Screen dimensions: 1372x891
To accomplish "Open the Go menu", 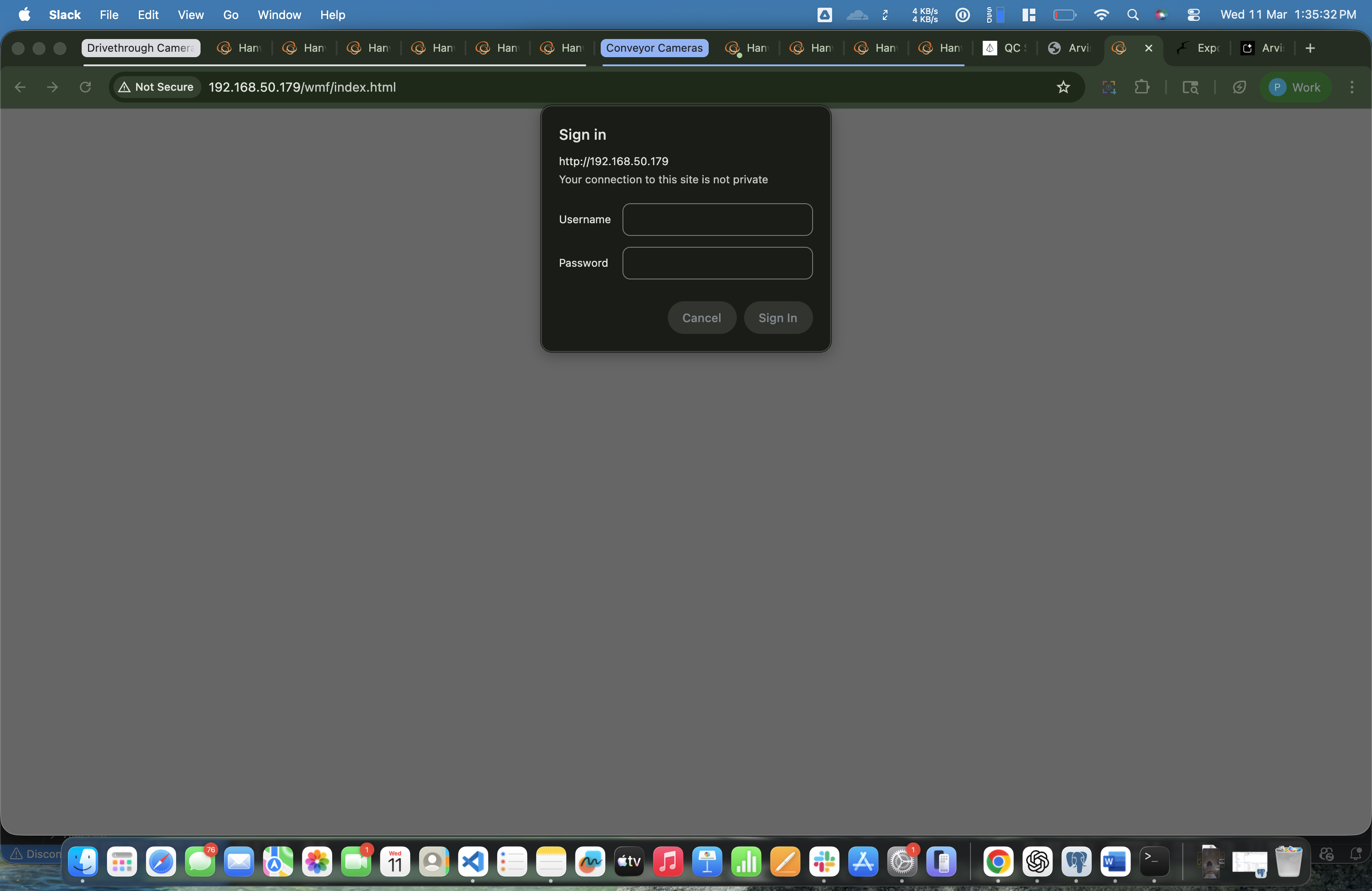I will point(231,15).
